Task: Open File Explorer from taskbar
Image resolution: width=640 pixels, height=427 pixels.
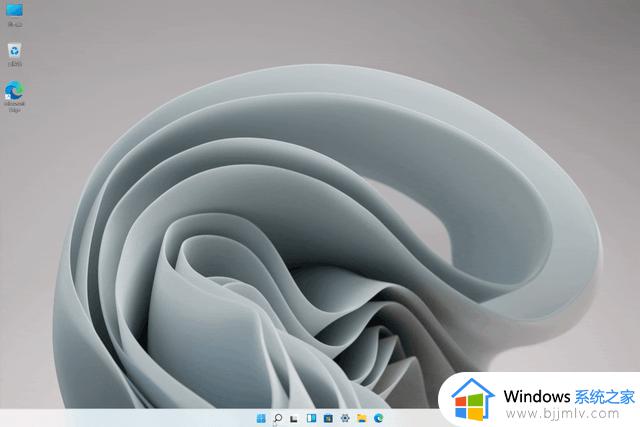Action: point(362,418)
